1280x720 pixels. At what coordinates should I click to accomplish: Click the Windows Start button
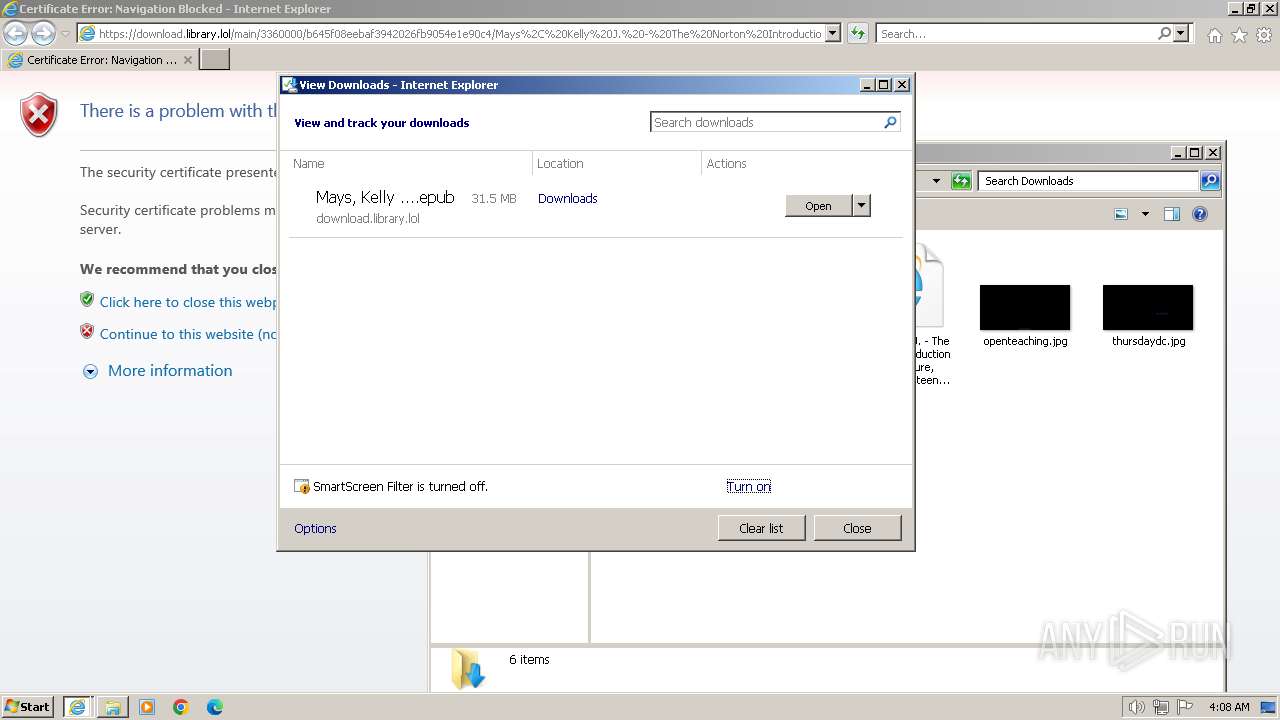tap(28, 707)
